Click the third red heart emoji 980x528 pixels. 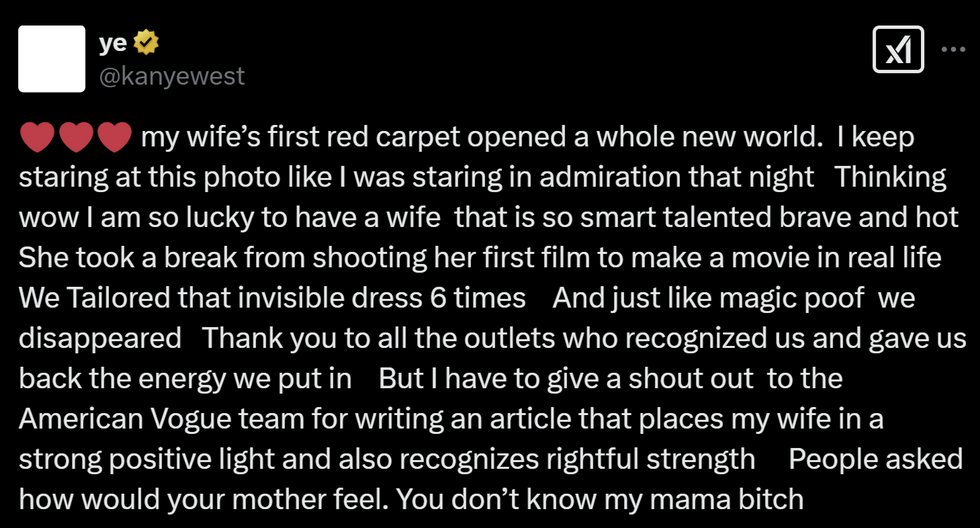click(x=114, y=137)
